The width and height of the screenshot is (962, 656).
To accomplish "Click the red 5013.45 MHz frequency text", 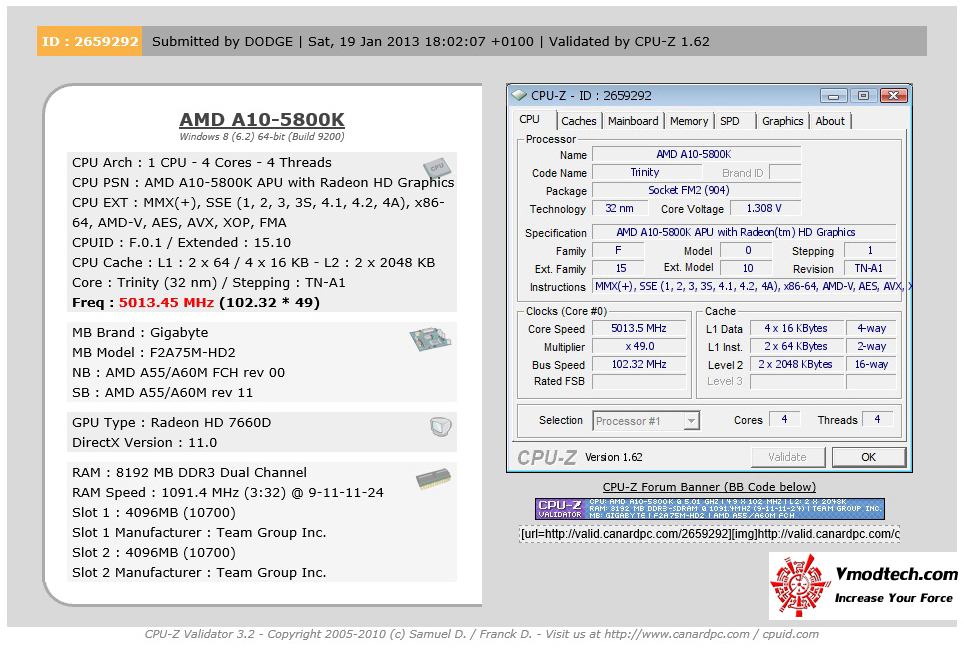I will [x=166, y=303].
